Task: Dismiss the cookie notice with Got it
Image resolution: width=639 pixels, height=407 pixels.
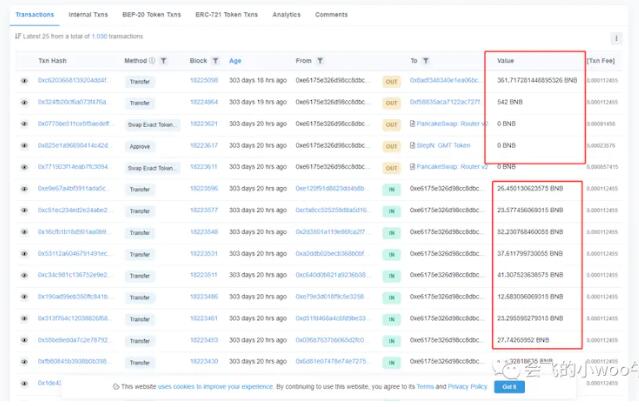Action: 509,386
